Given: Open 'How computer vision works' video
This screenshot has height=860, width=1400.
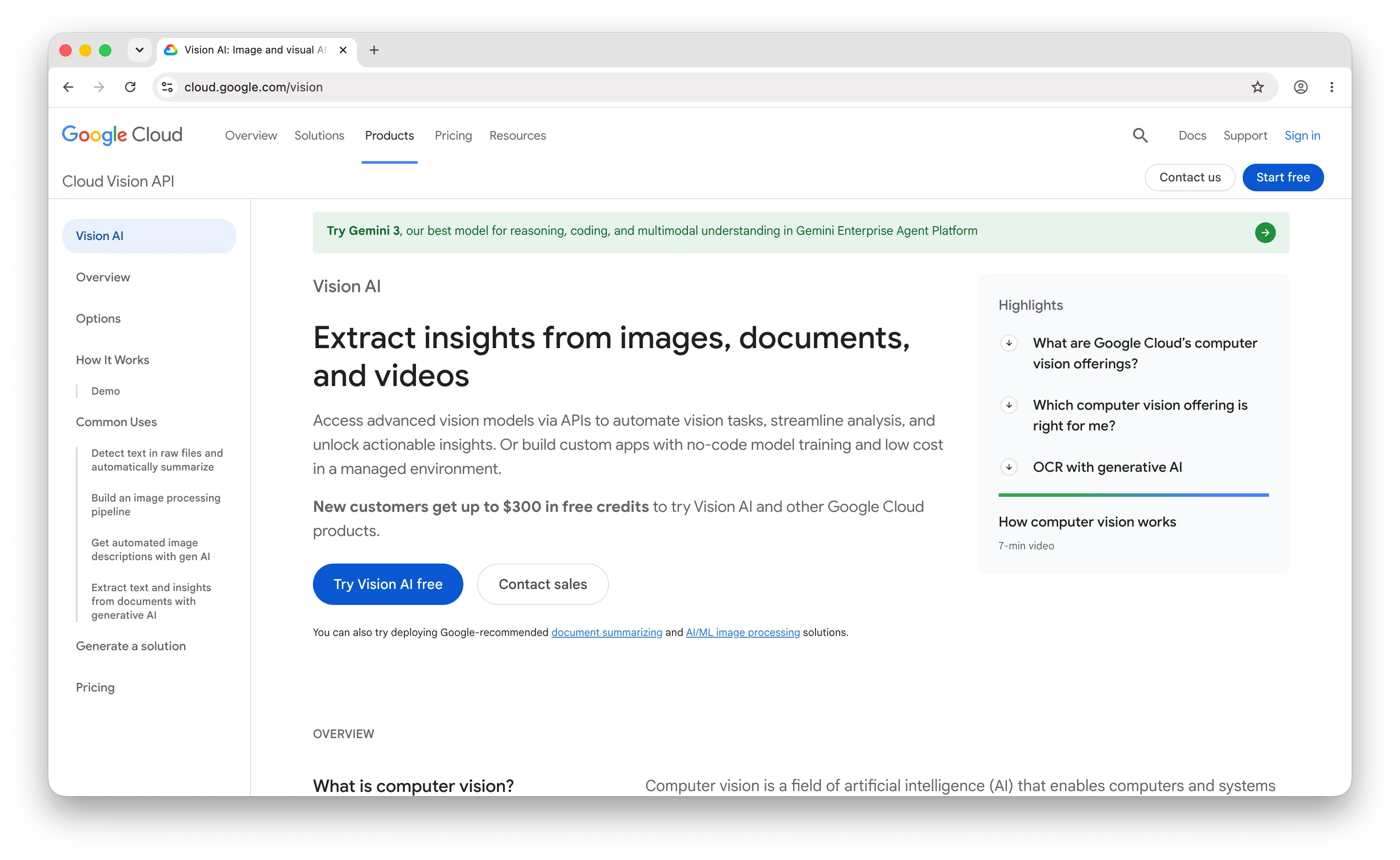Looking at the screenshot, I should (x=1087, y=522).
